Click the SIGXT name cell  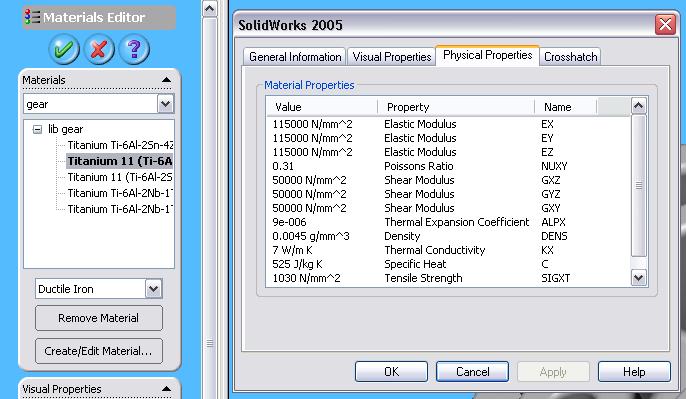point(556,278)
